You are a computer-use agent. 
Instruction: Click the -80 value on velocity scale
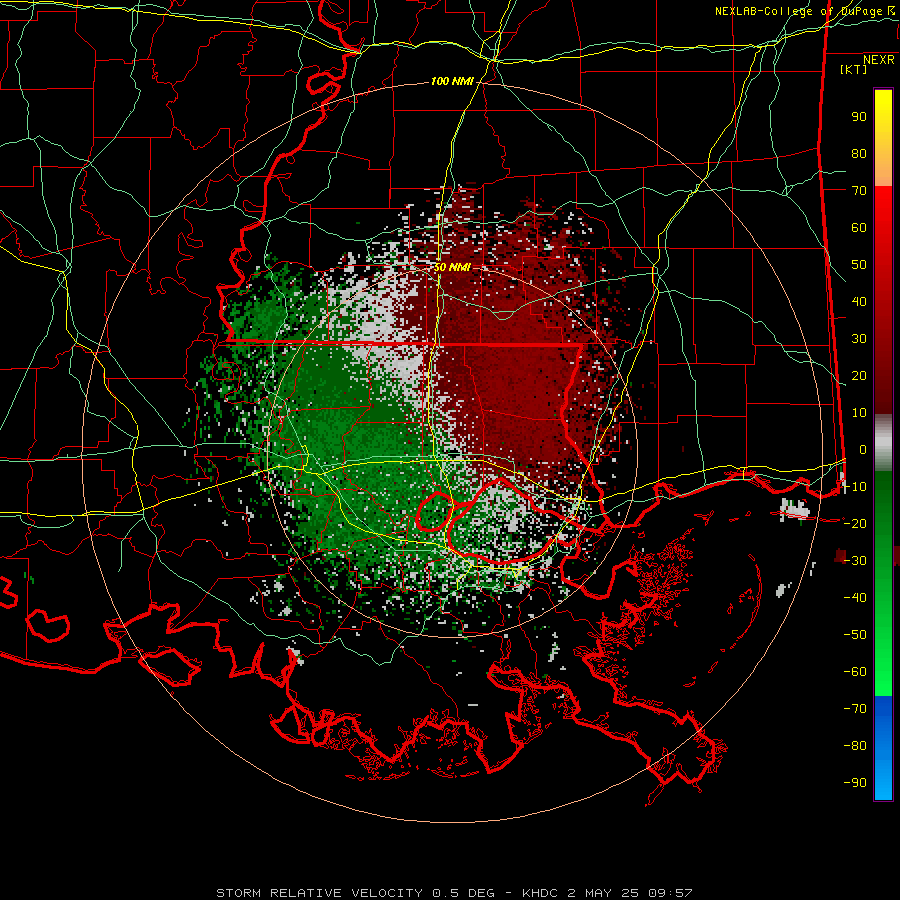pyautogui.click(x=855, y=746)
